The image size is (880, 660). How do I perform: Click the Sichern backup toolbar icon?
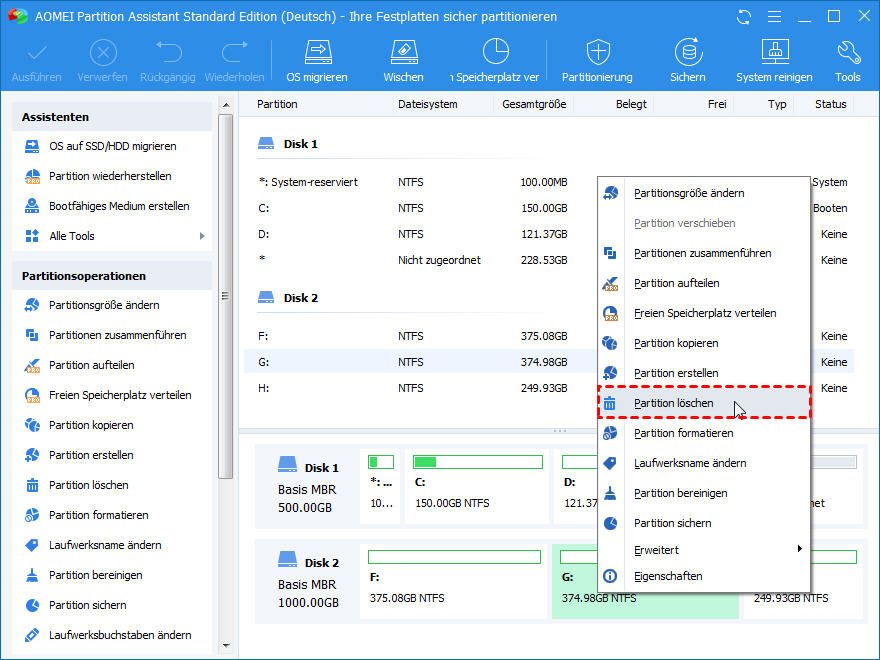tap(687, 60)
